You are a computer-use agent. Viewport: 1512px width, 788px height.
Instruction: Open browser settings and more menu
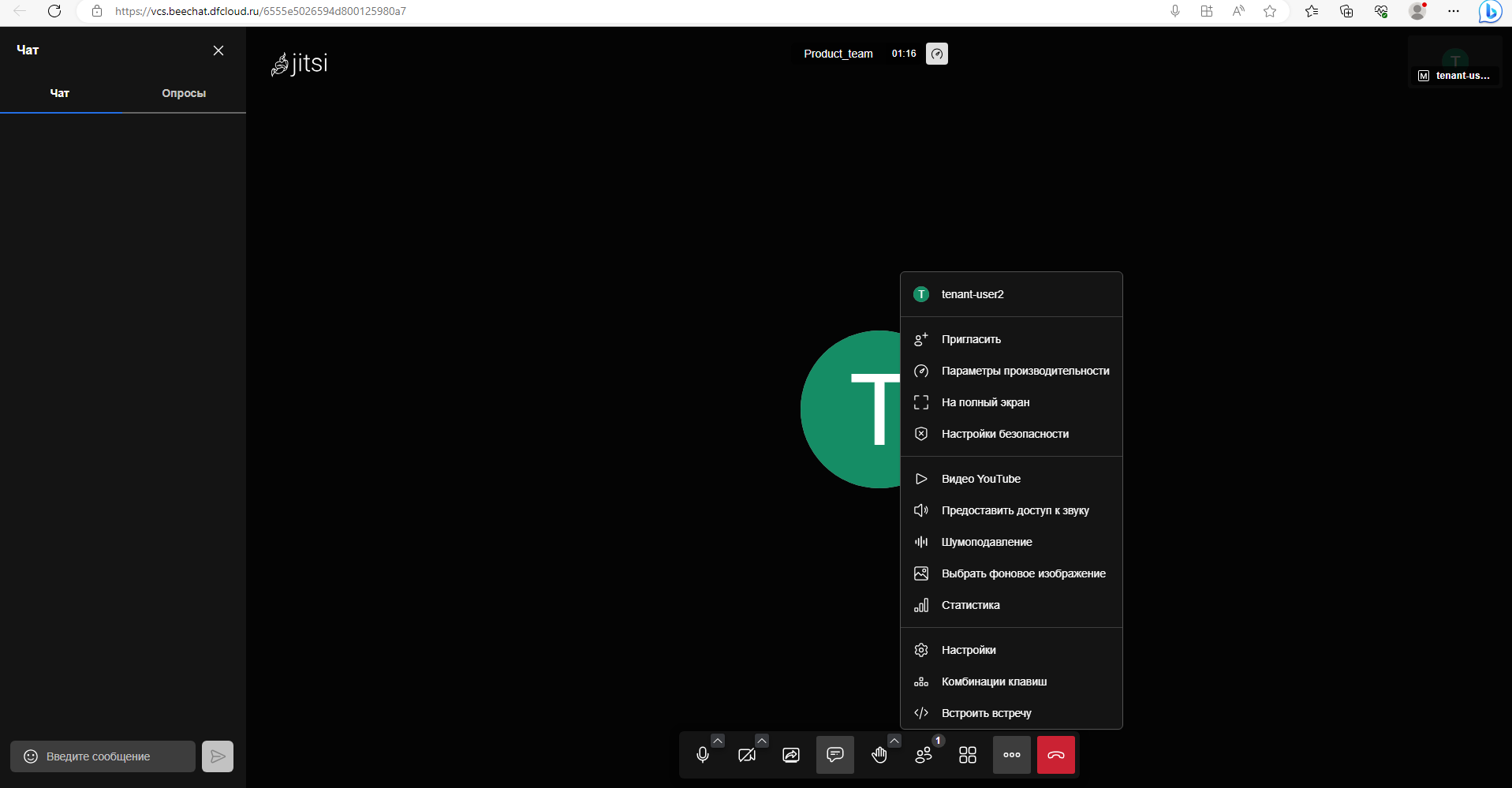[x=1454, y=11]
